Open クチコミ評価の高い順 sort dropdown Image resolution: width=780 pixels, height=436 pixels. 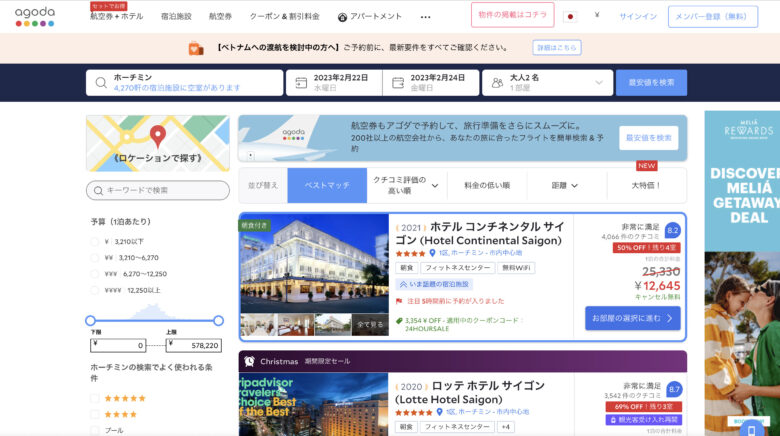407,185
